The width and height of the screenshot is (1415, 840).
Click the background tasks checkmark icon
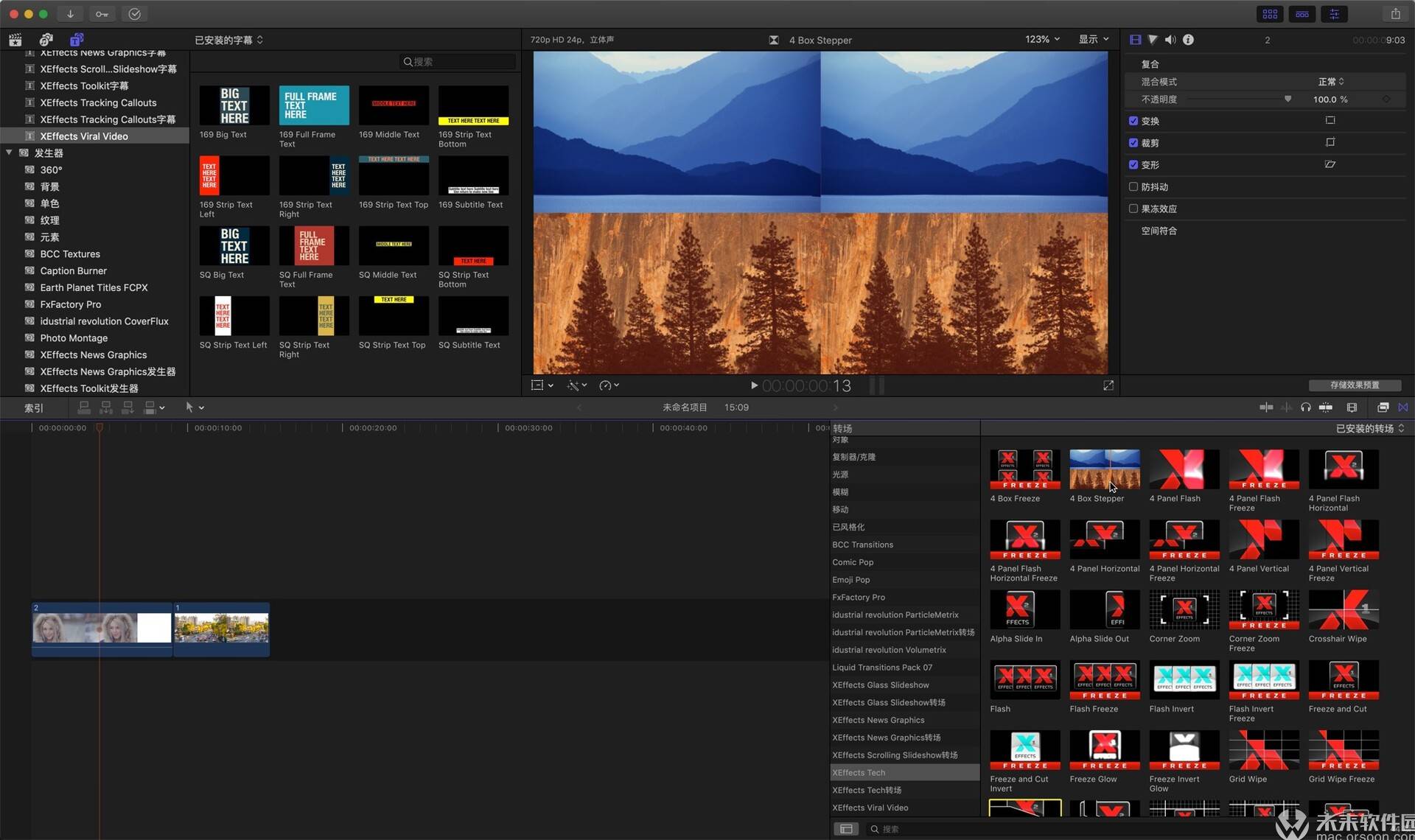pos(134,14)
